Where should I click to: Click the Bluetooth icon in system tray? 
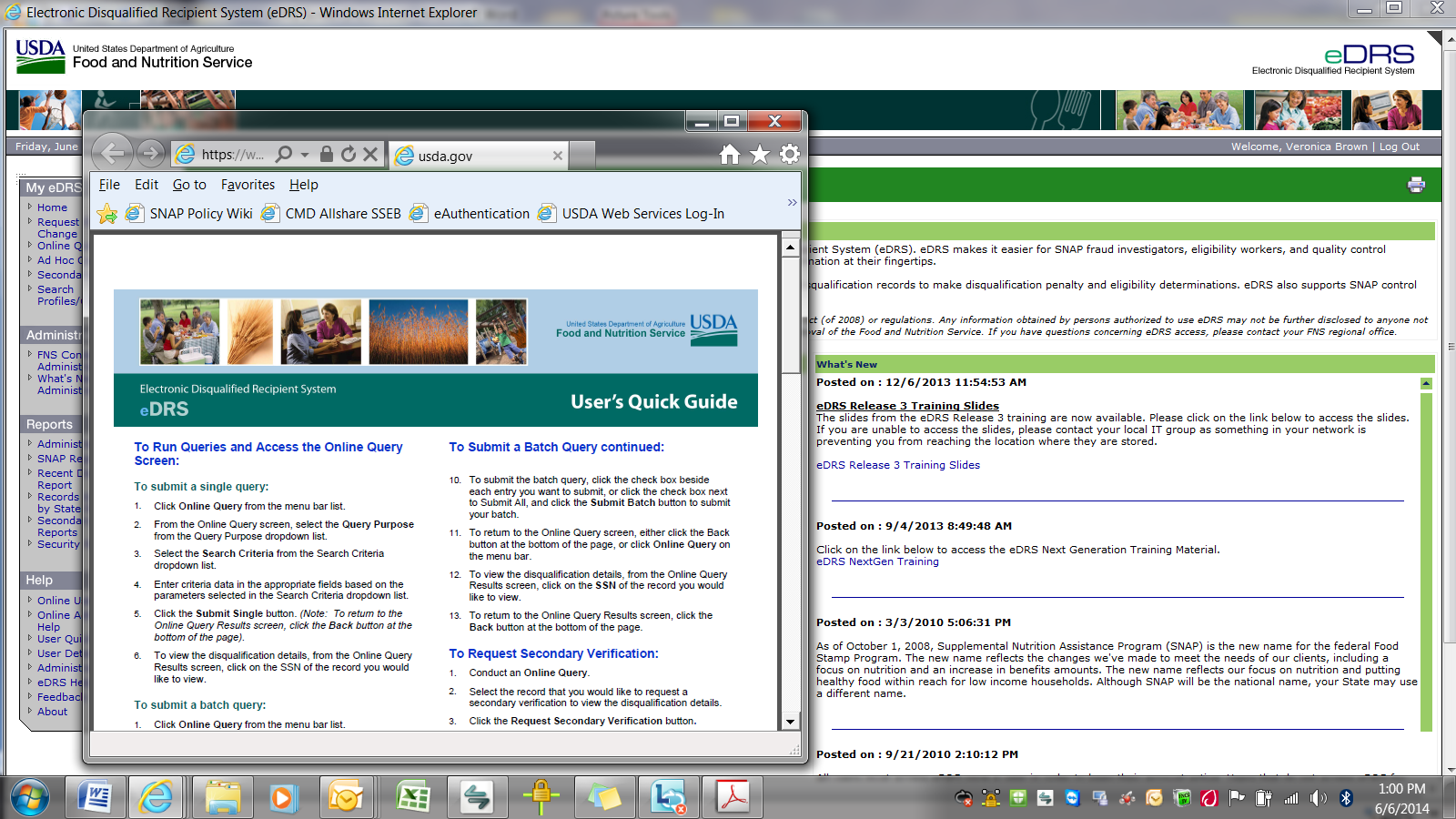(x=1346, y=798)
